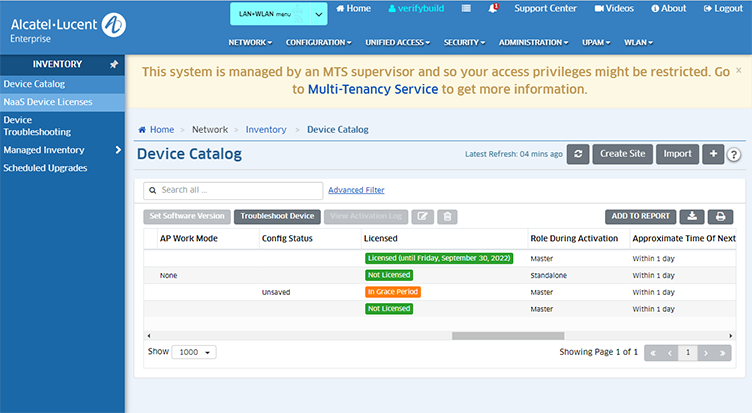Click the horizontal table scrollbar
Screen dimensions: 752x413
(x=507, y=336)
